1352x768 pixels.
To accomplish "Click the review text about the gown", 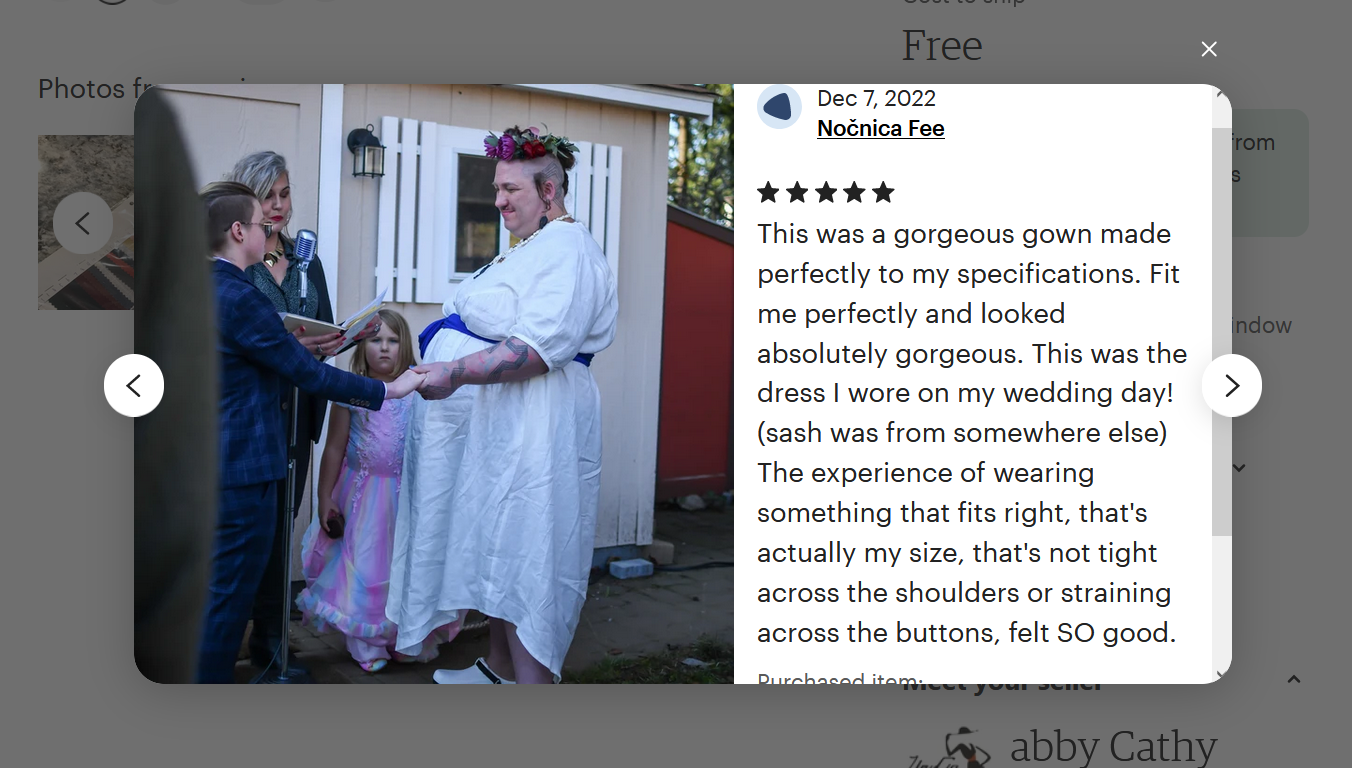I will 972,433.
